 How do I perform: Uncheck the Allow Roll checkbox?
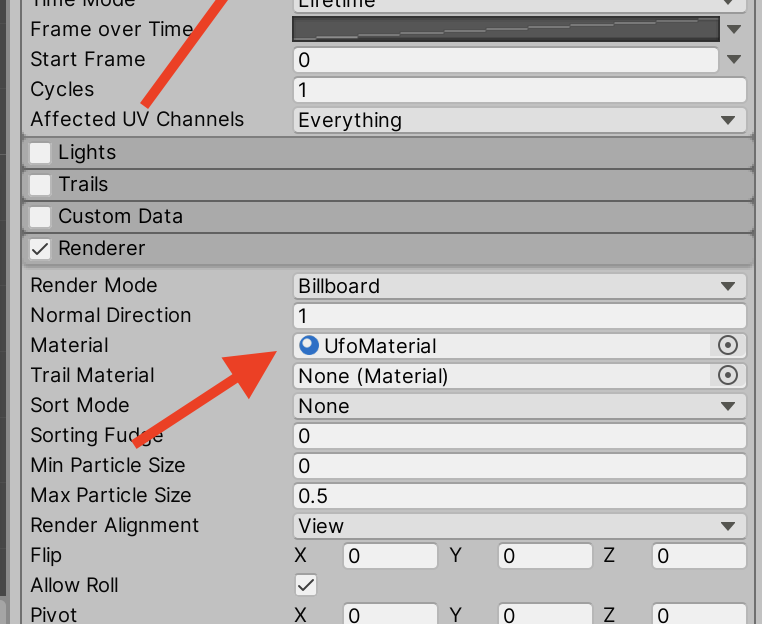[307, 585]
